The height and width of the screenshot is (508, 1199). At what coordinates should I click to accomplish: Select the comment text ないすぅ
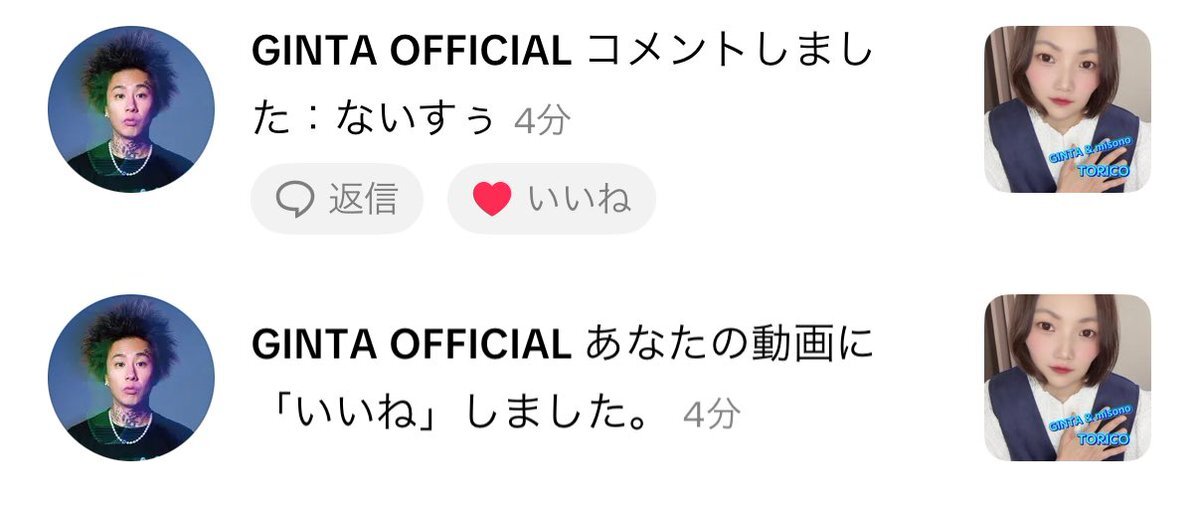coord(417,119)
